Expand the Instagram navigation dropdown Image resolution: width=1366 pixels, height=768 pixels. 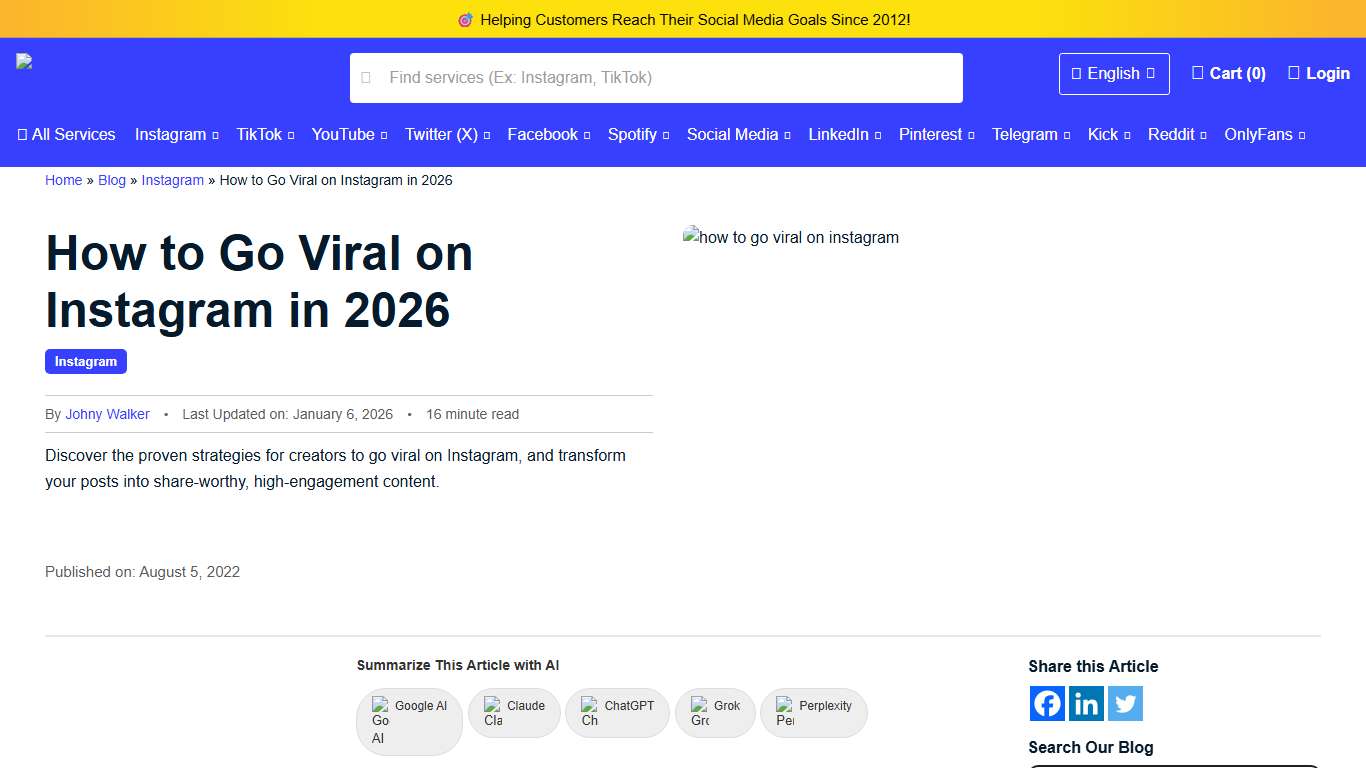point(176,134)
